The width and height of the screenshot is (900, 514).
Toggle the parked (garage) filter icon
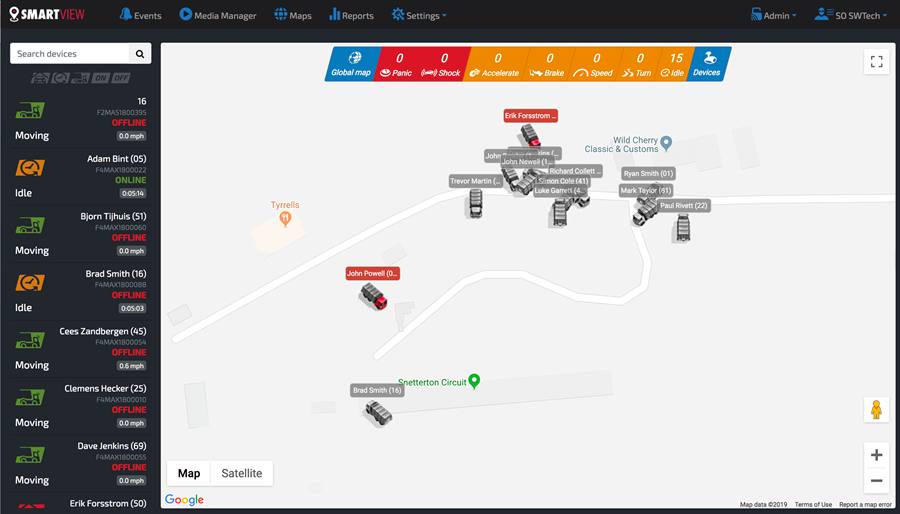40,78
